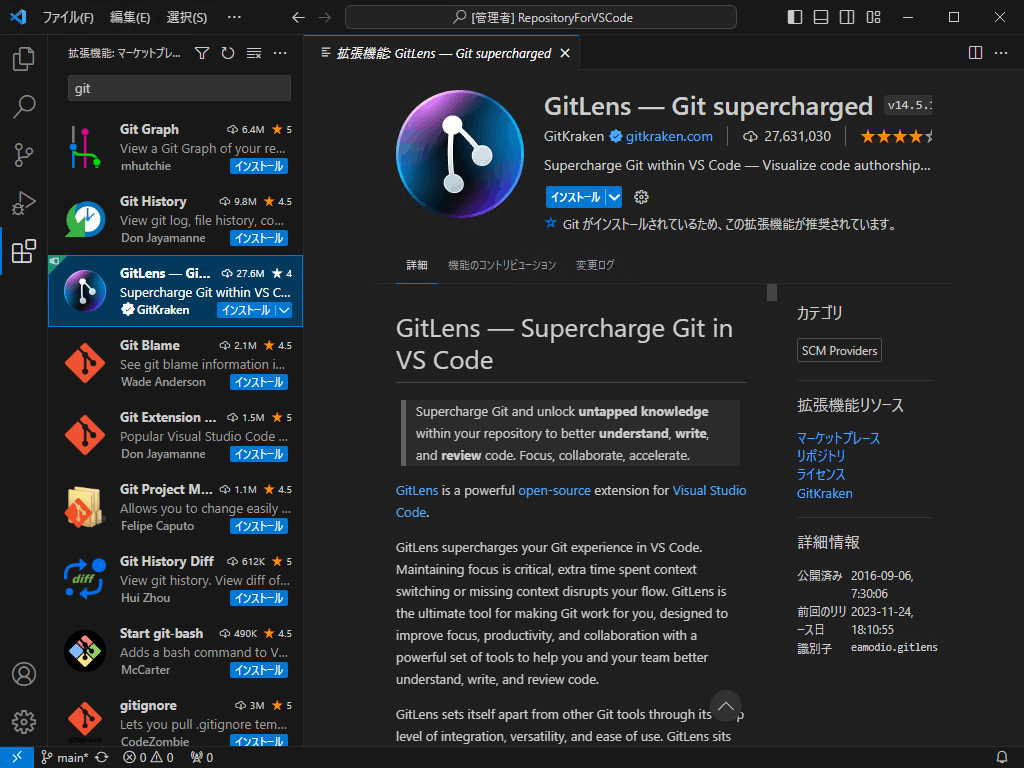Image resolution: width=1024 pixels, height=768 pixels.
Task: Click star rating of GitLens
Action: tap(897, 136)
